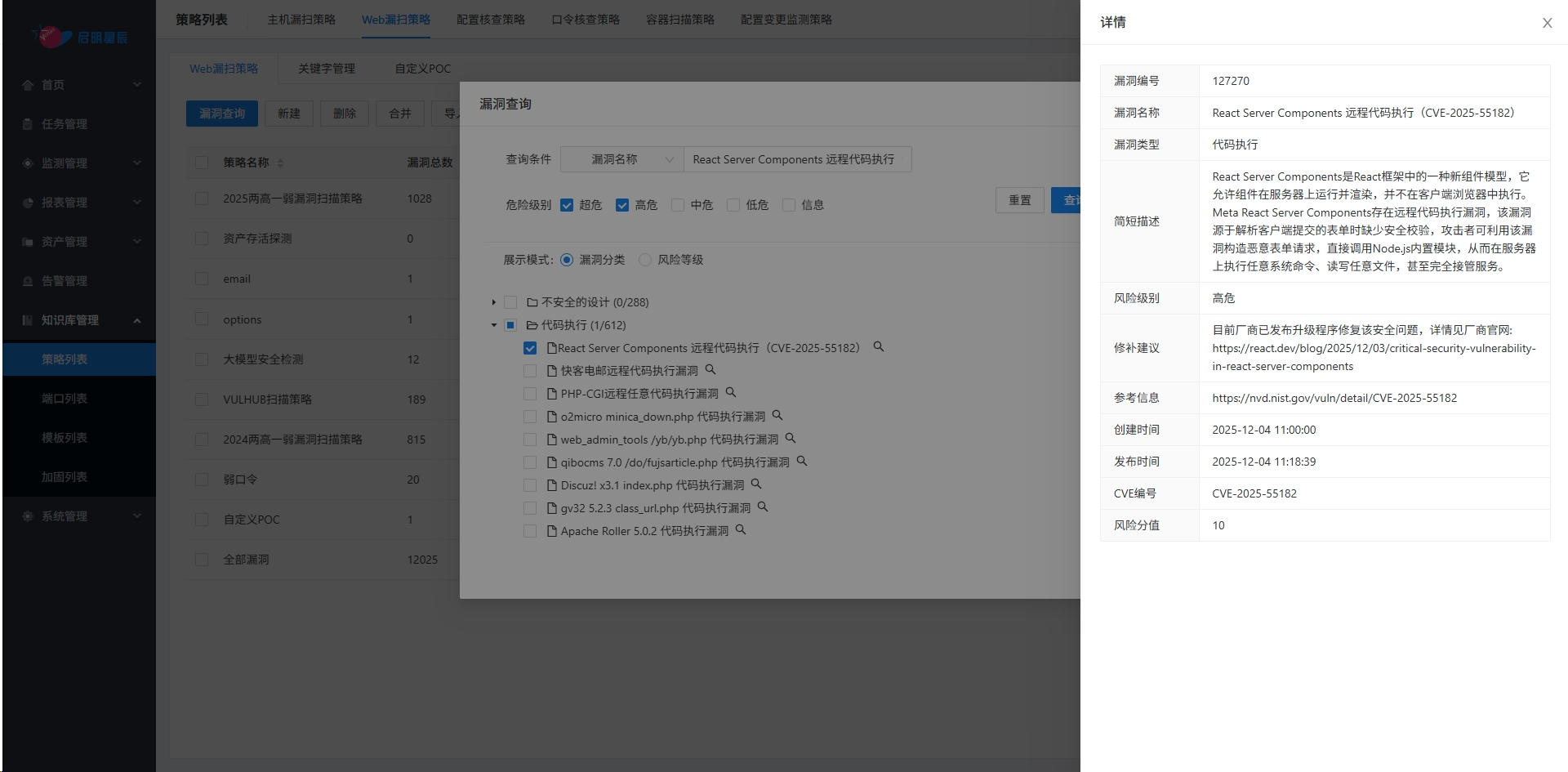Select the 任务管理 sidebar icon
1568x772 pixels.
27,124
